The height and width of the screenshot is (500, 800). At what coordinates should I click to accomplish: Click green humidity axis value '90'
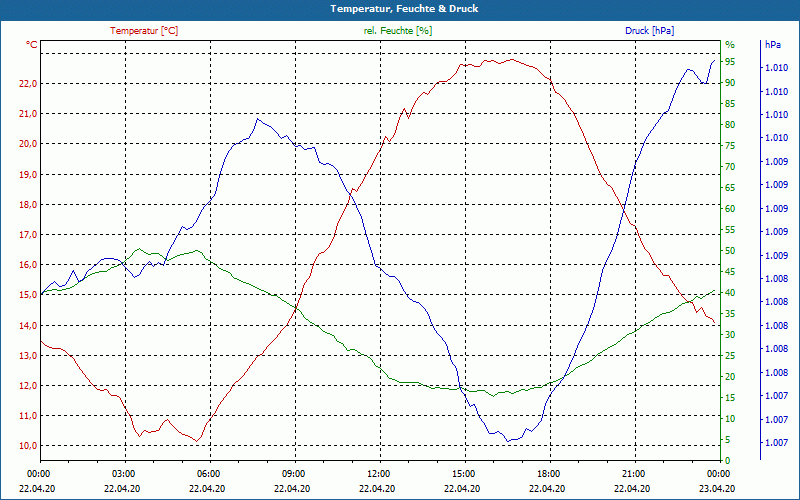(730, 83)
